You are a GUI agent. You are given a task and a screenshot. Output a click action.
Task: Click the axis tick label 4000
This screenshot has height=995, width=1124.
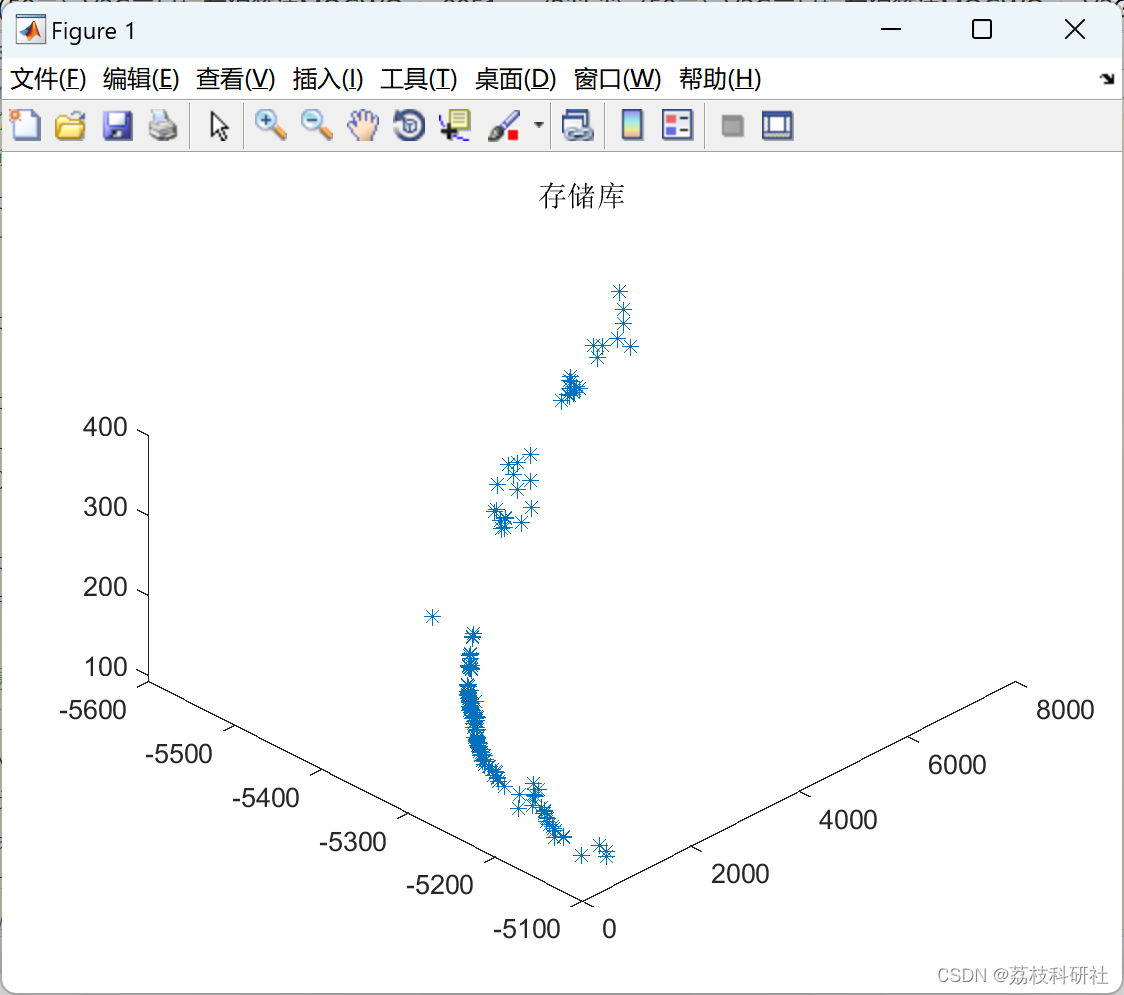pos(848,820)
